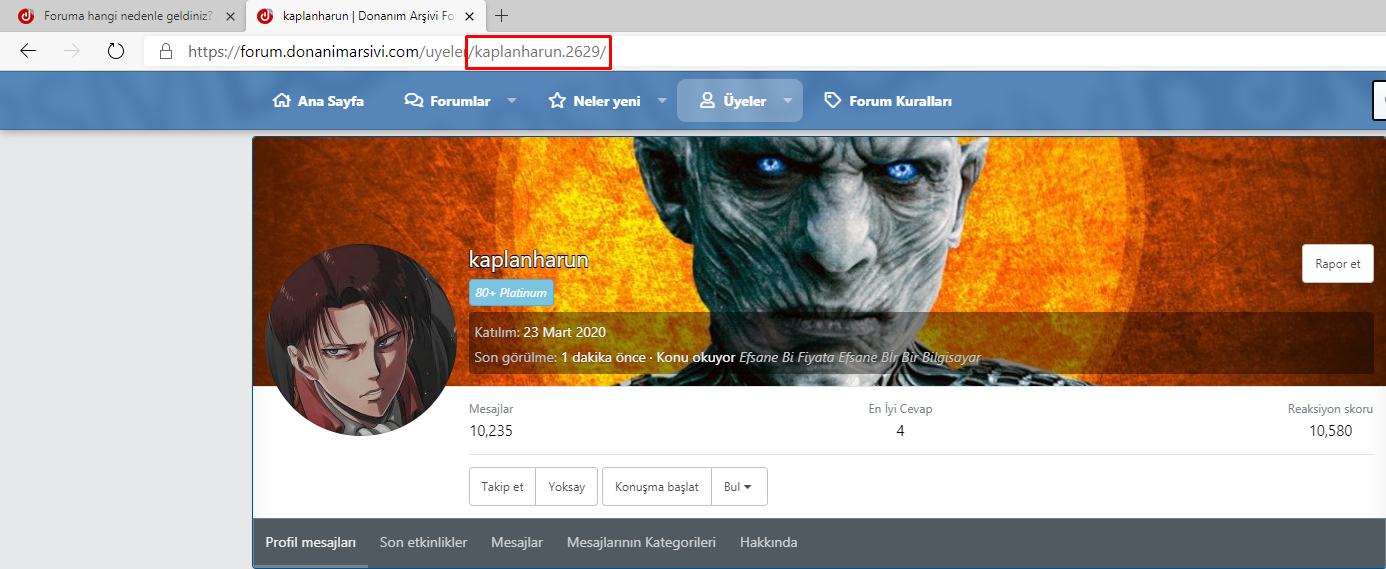Click Konuşma başlat button
The image size is (1386, 569).
point(657,487)
